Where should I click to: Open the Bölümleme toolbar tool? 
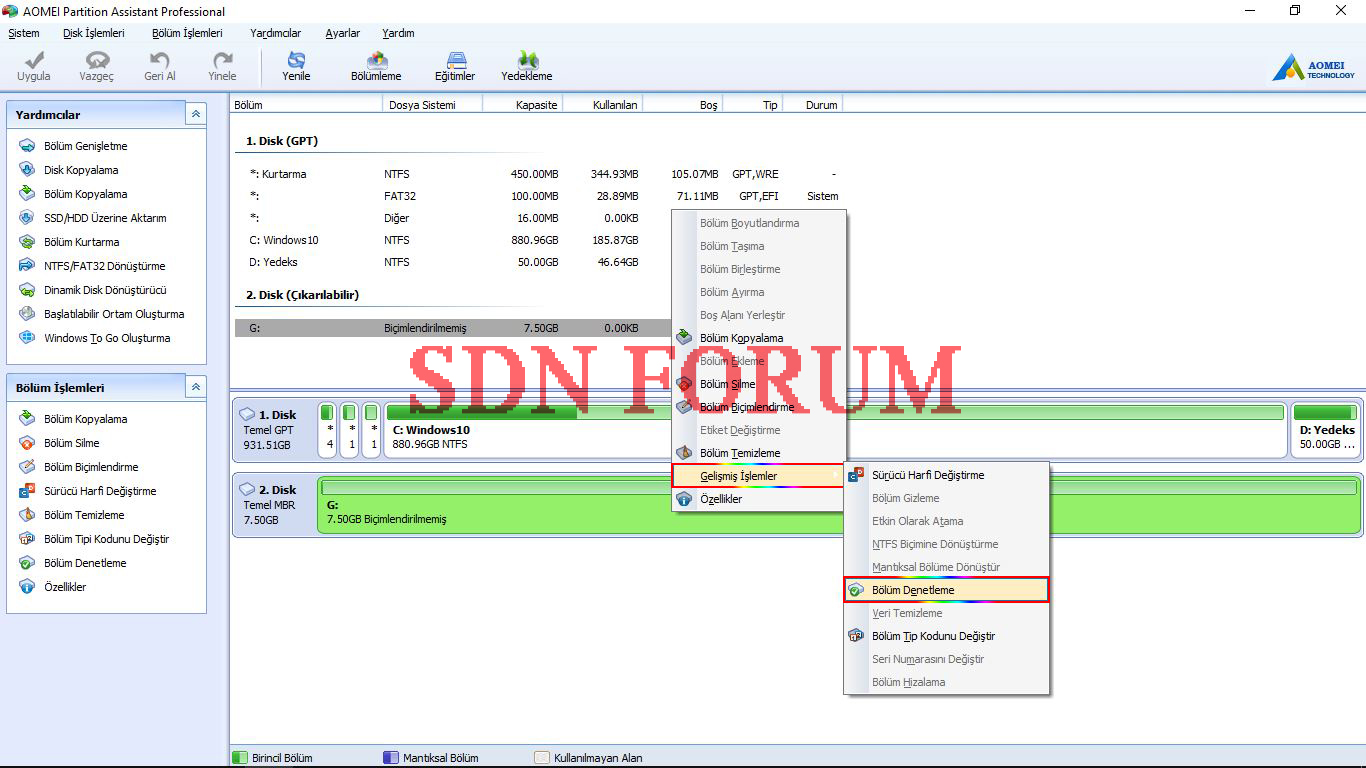[376, 66]
